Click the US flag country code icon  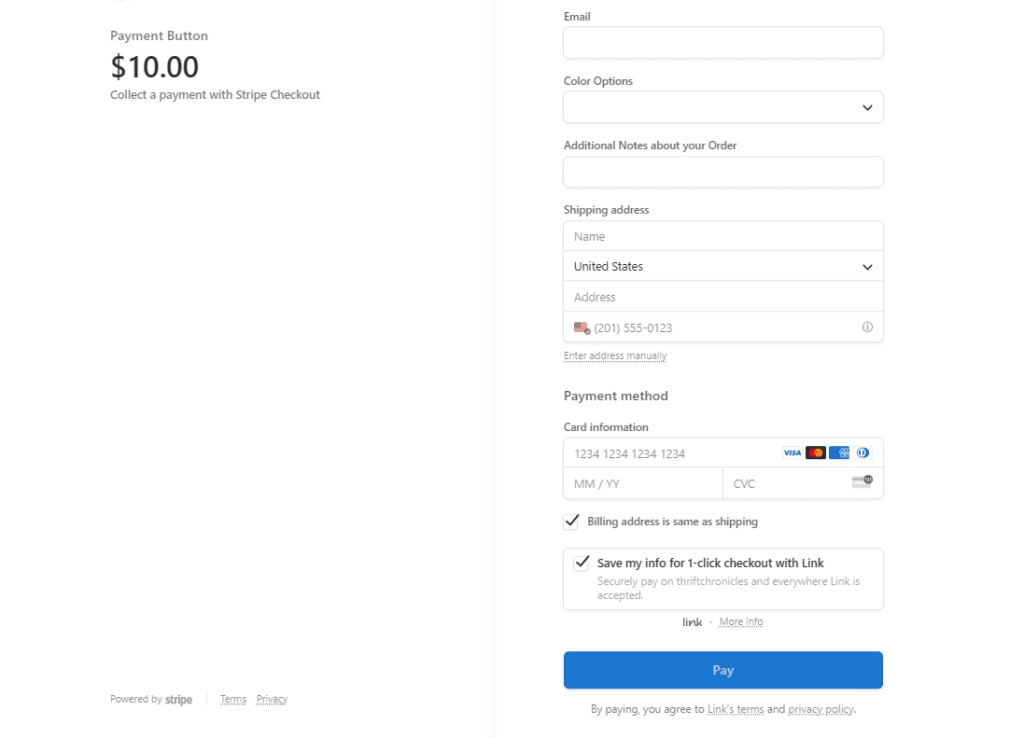click(581, 328)
